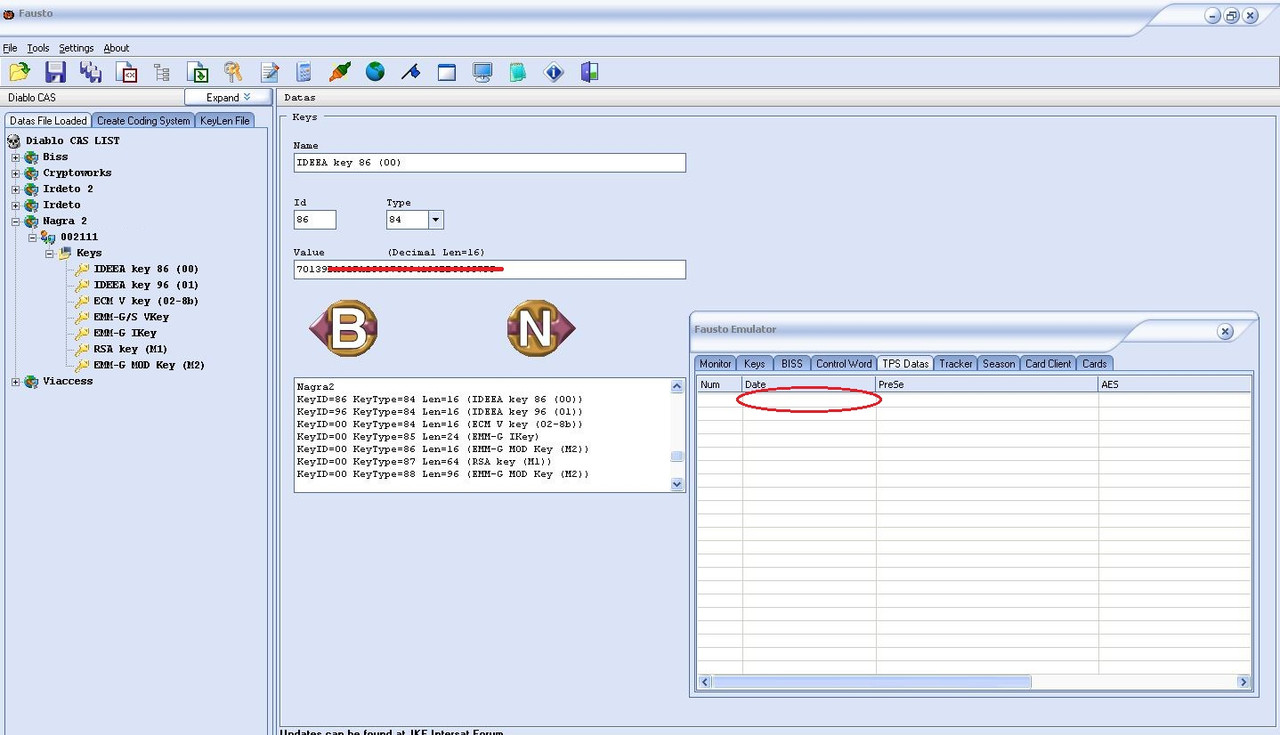Select EMM-G/S VKey tree item
Image resolution: width=1280 pixels, height=735 pixels.
[131, 317]
